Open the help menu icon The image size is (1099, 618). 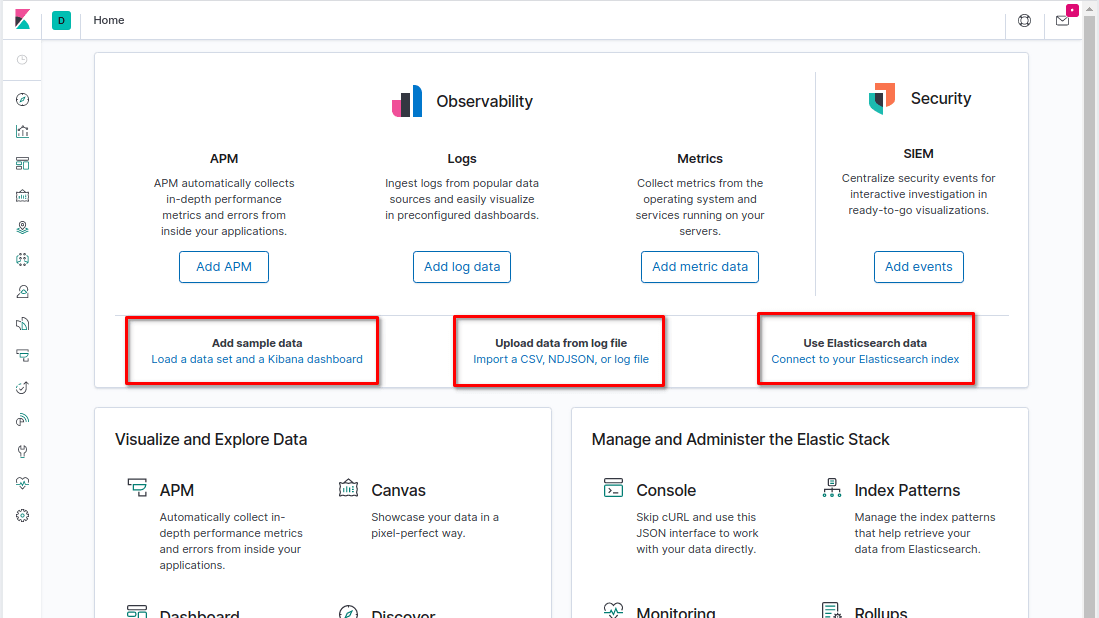click(1024, 20)
